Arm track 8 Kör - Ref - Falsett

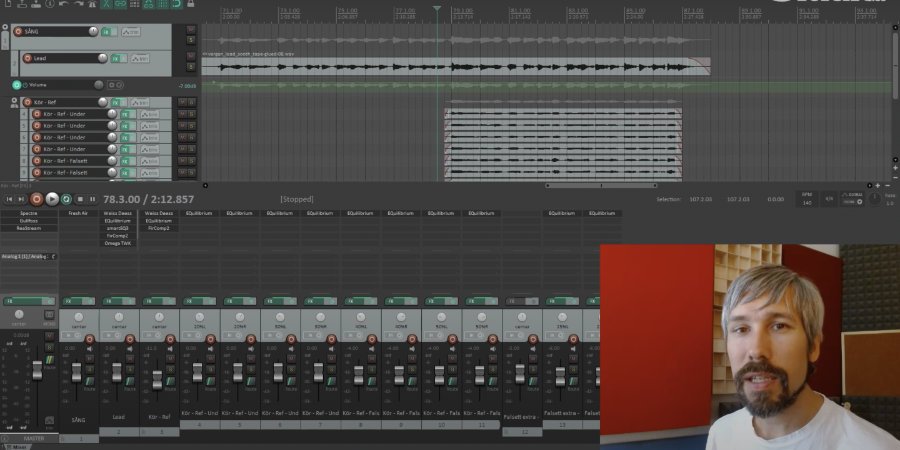[x=37, y=161]
